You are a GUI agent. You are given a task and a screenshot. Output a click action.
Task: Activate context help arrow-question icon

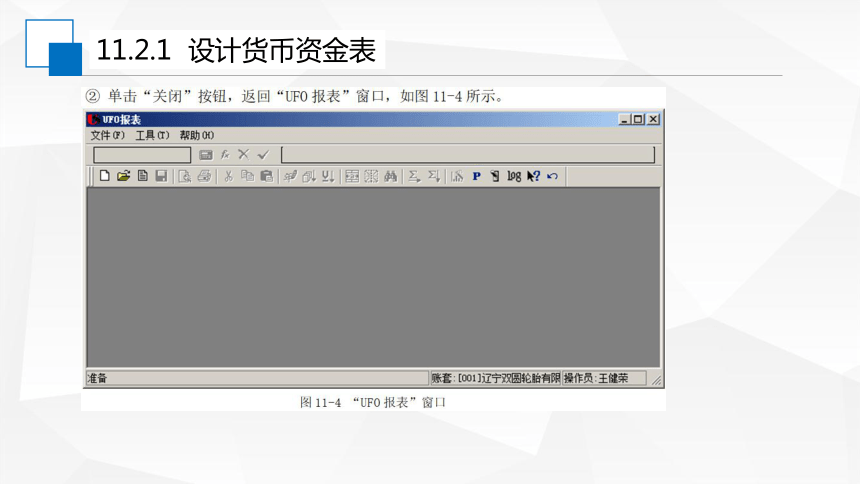[x=533, y=176]
